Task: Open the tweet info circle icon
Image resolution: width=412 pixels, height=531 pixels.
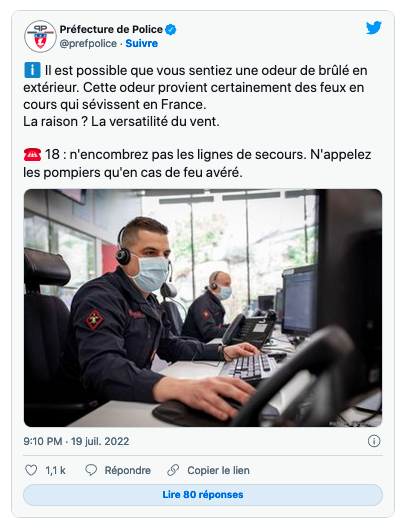Action: 374,441
